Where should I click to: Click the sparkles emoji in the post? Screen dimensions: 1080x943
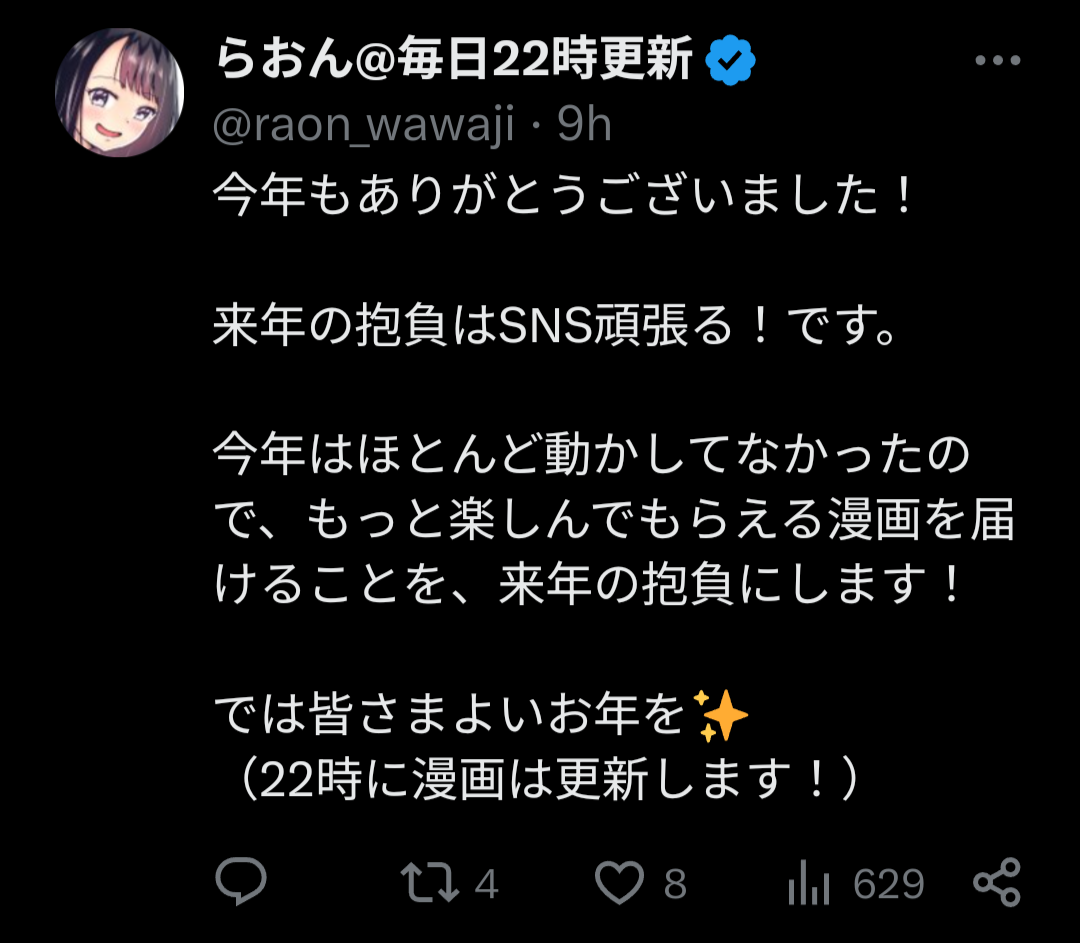point(719,714)
